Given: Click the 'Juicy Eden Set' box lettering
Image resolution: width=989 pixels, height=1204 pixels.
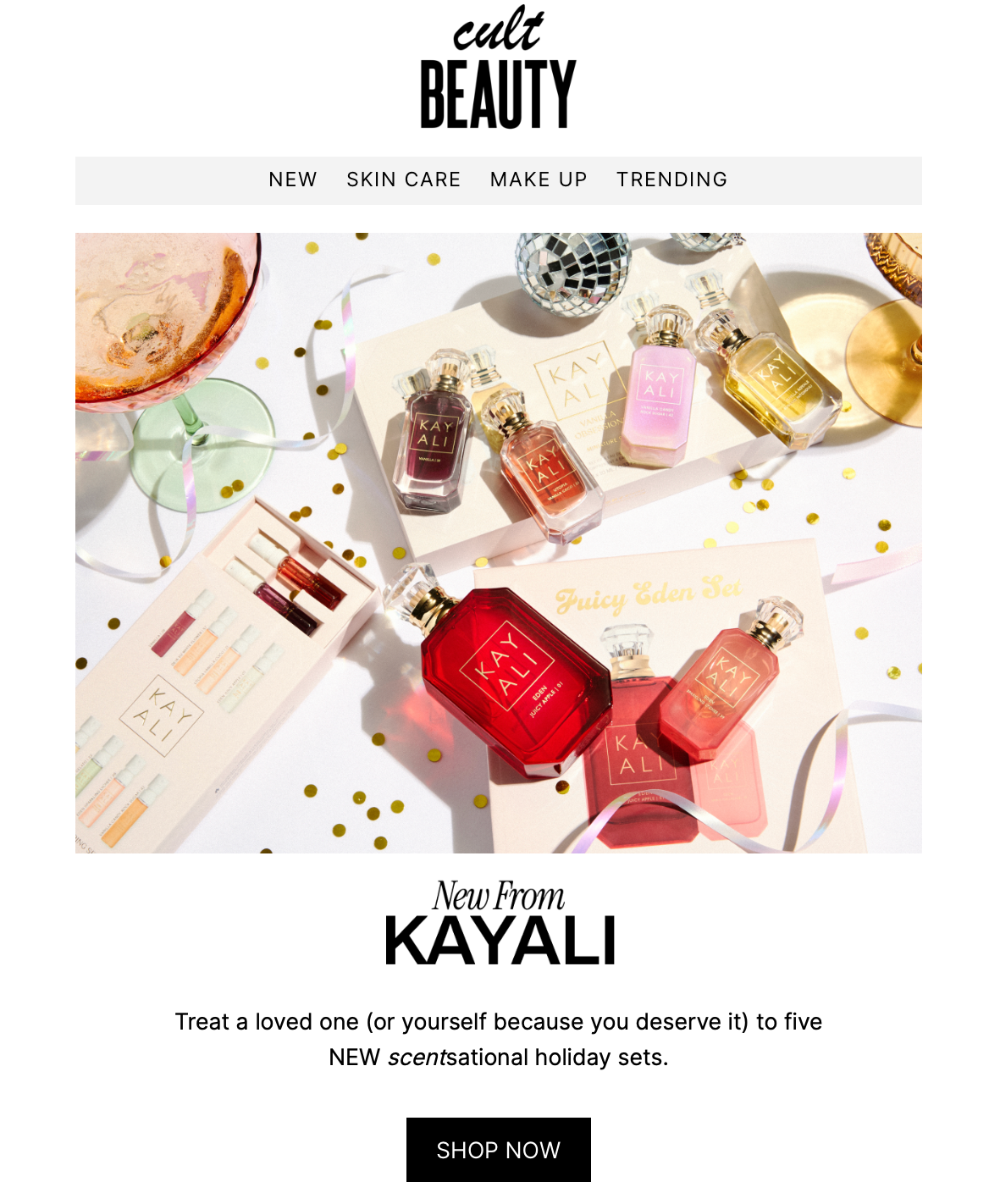Looking at the screenshot, I should click(649, 594).
